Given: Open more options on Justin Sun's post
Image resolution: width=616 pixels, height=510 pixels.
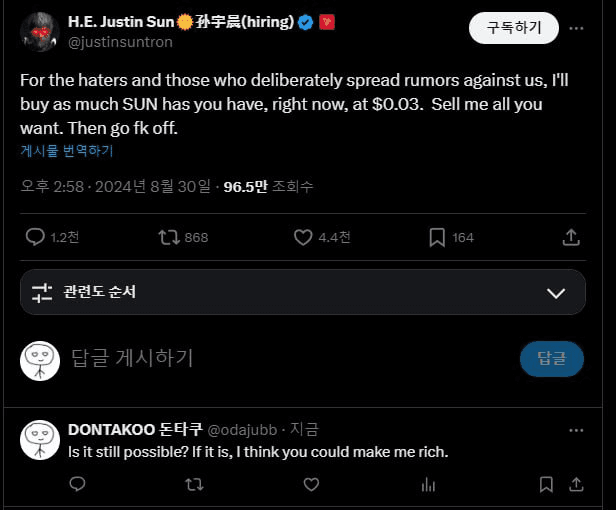Looking at the screenshot, I should (576, 28).
